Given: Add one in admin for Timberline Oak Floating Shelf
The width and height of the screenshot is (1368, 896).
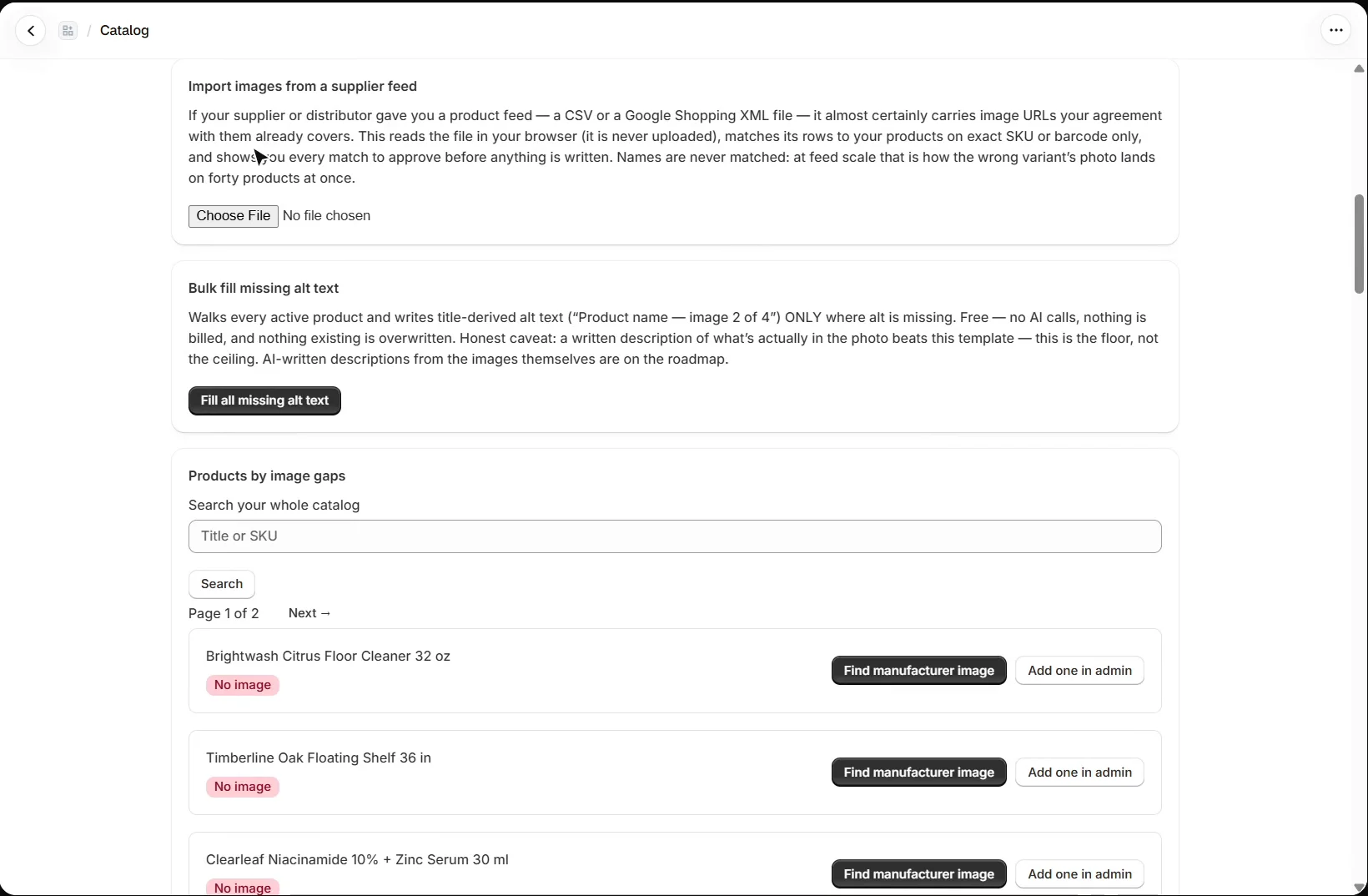Looking at the screenshot, I should 1080,773.
